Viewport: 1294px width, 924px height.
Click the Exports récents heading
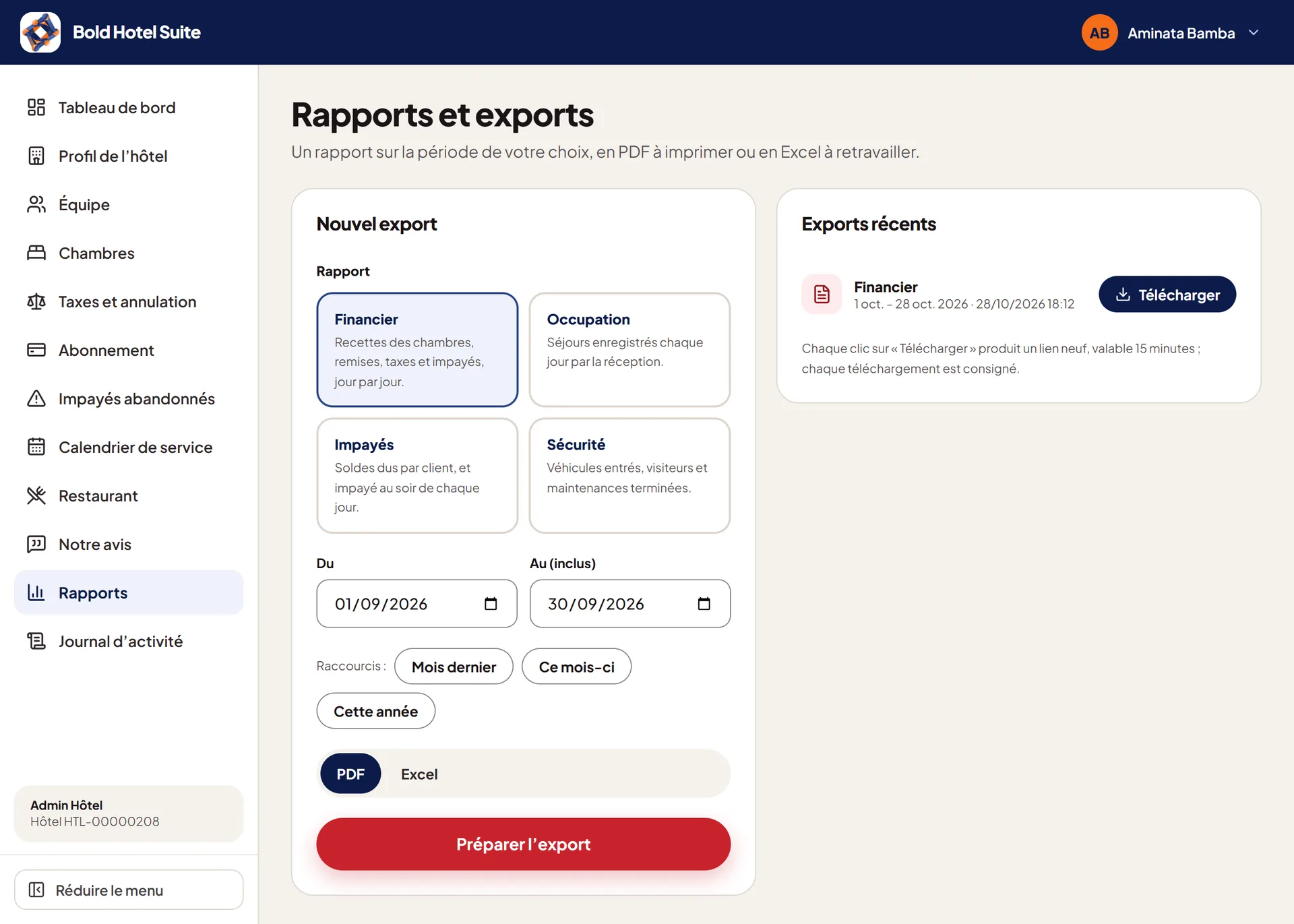pyautogui.click(x=869, y=224)
